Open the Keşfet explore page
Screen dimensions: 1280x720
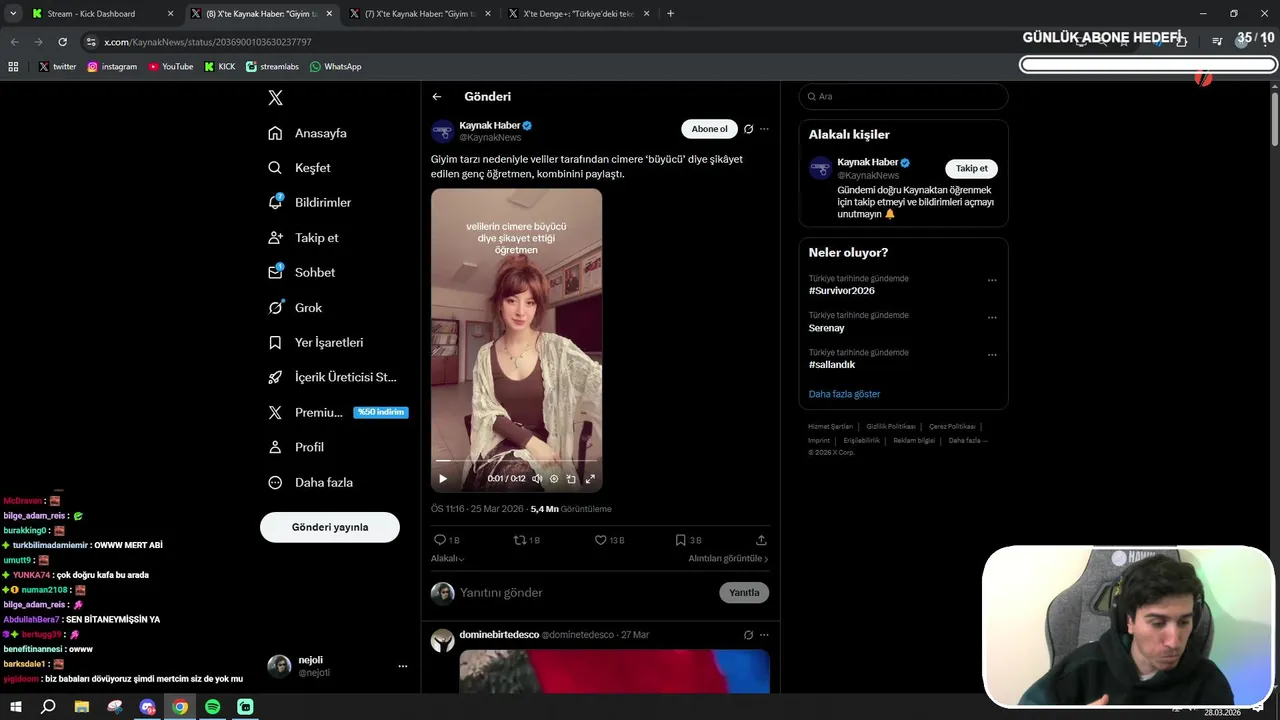(300, 168)
